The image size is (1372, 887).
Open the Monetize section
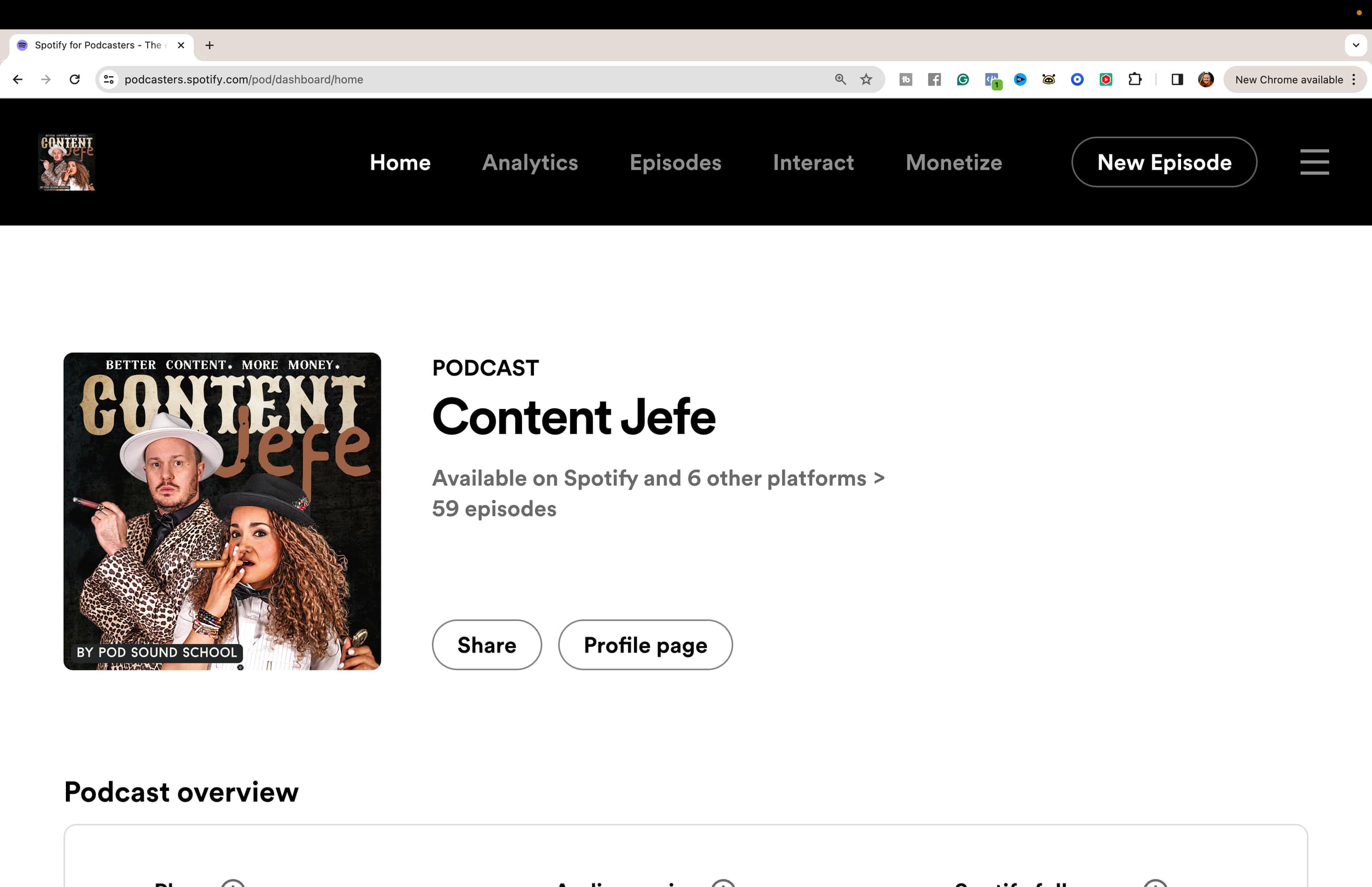[x=954, y=162]
